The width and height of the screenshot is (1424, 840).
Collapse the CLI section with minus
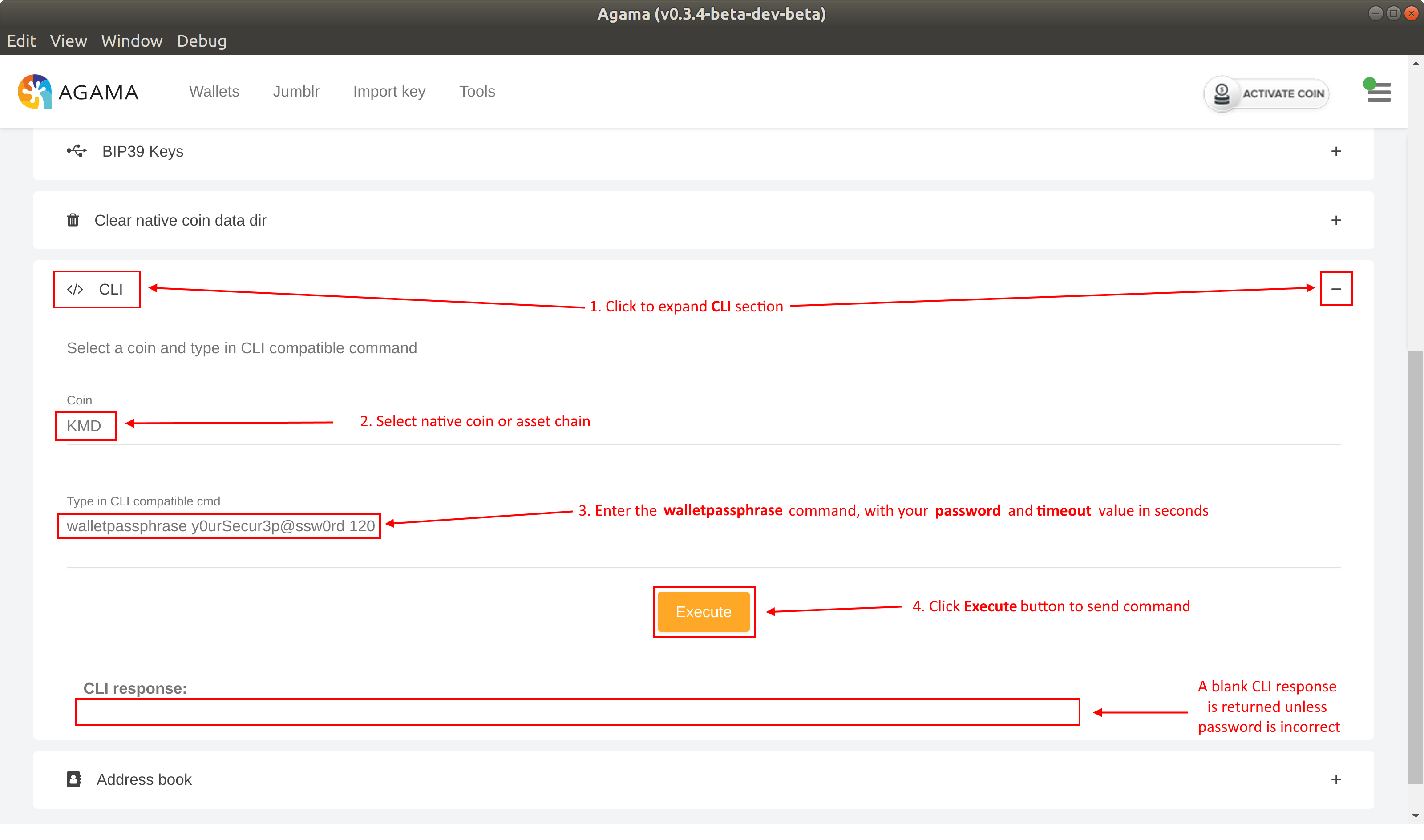[x=1336, y=289]
